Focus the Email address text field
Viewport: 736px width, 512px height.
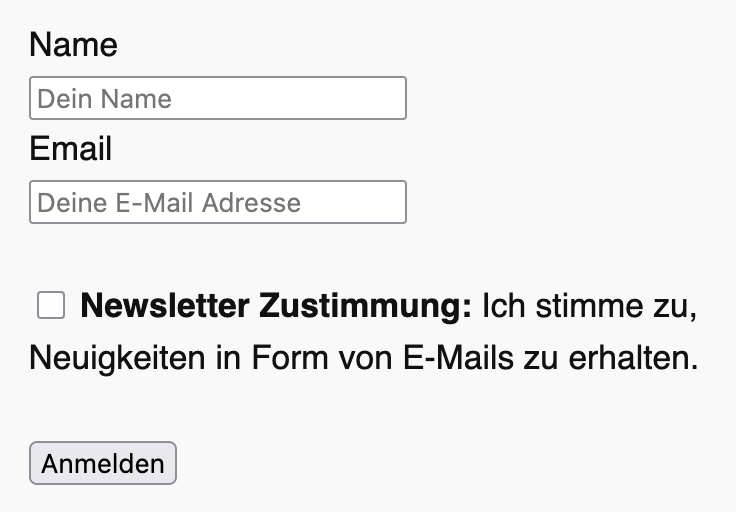pos(218,202)
